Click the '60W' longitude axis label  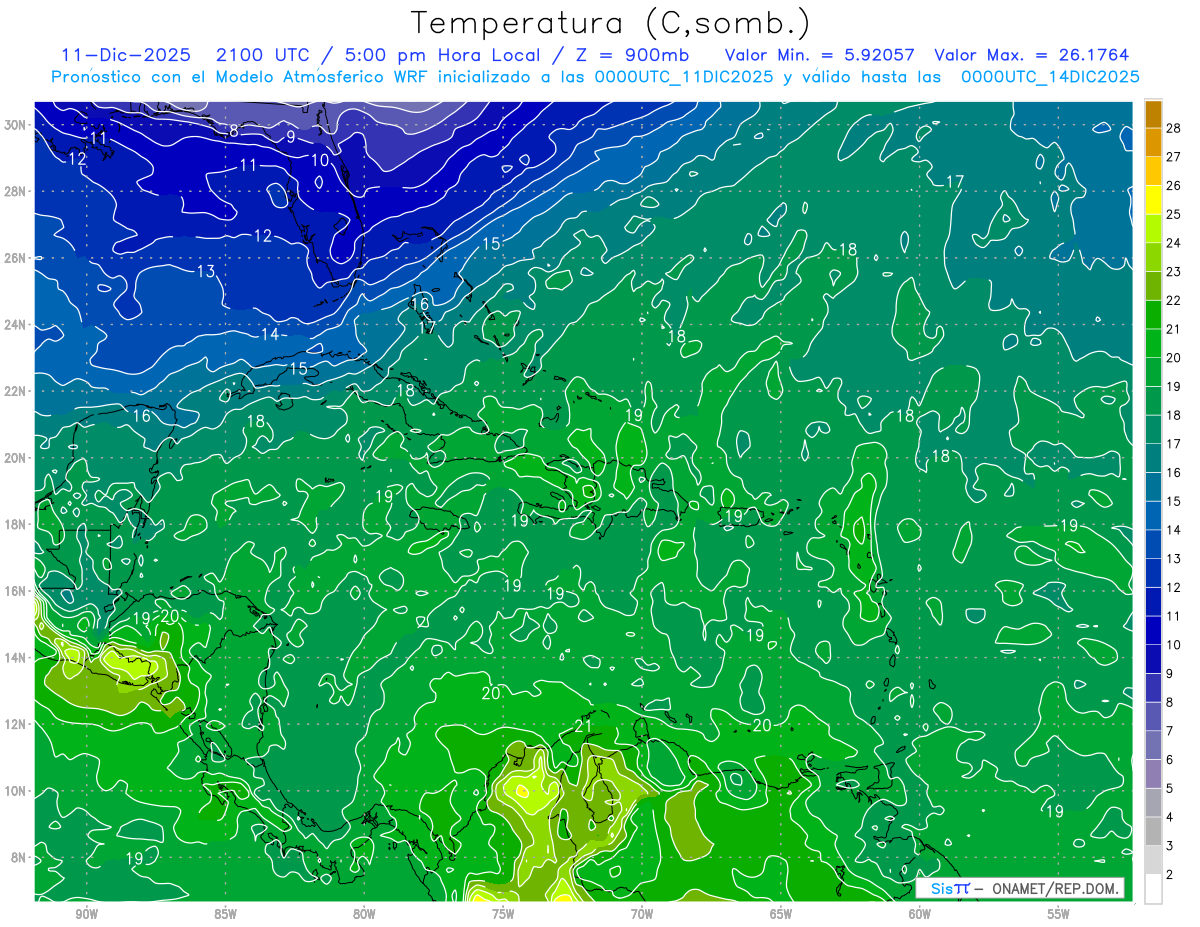point(920,914)
